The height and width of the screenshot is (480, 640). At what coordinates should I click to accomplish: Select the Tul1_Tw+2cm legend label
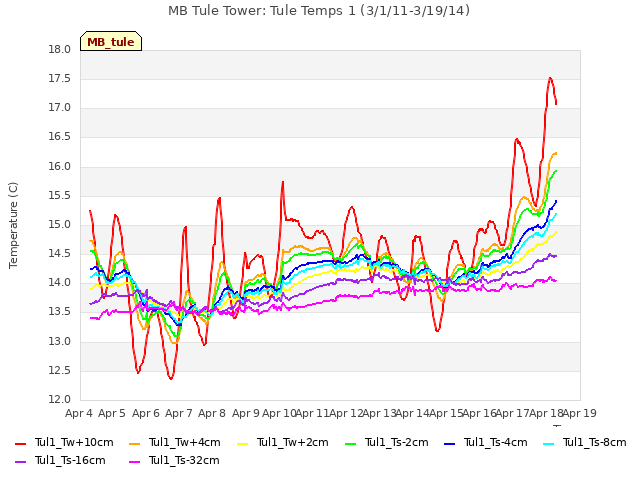click(293, 442)
